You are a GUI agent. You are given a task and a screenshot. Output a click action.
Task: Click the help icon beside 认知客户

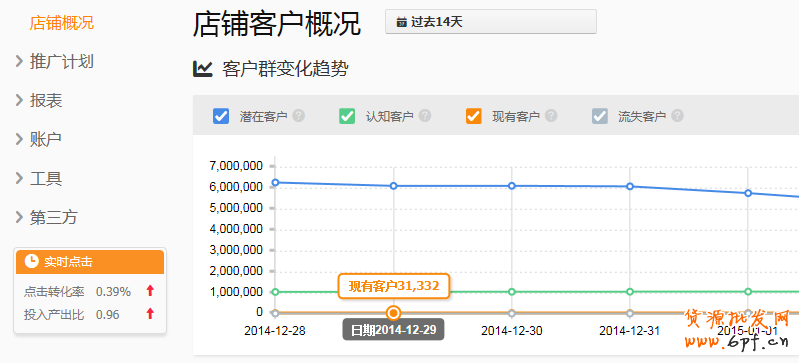pyautogui.click(x=425, y=116)
